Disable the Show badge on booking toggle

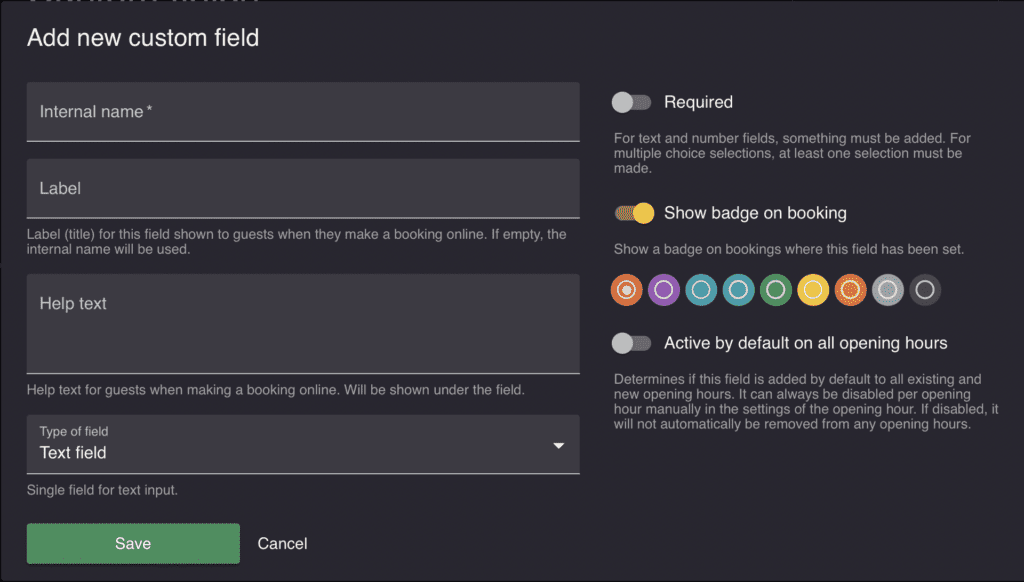632,213
